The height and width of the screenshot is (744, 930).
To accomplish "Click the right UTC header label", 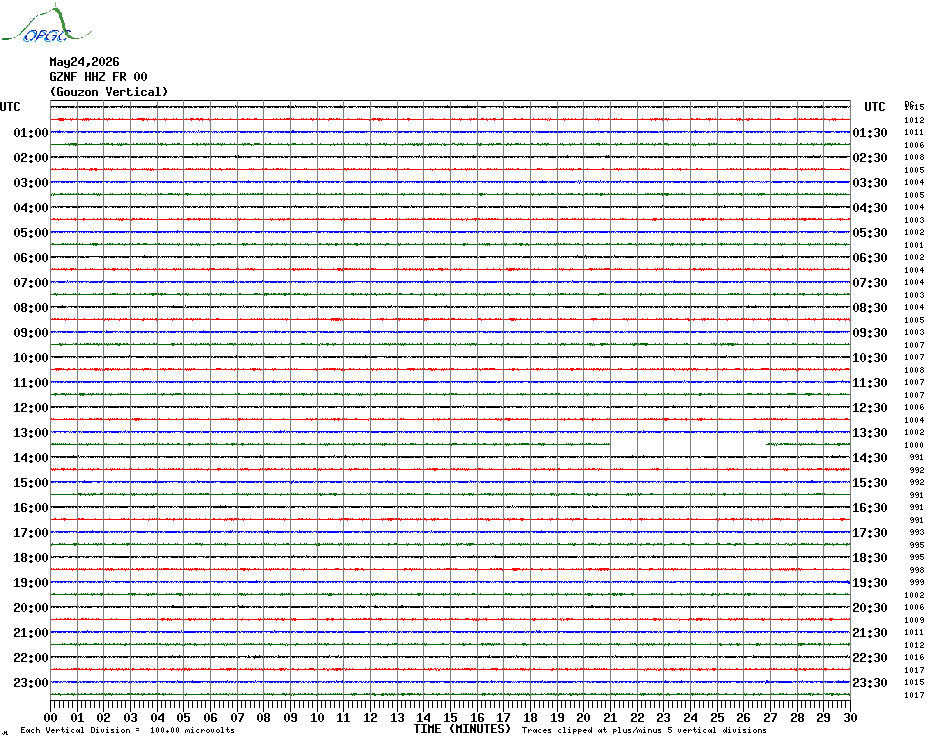I will [x=875, y=107].
